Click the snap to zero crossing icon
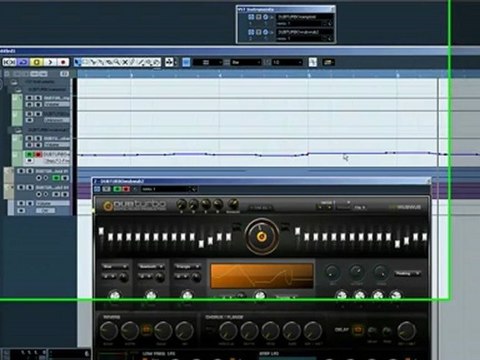 click(x=313, y=62)
